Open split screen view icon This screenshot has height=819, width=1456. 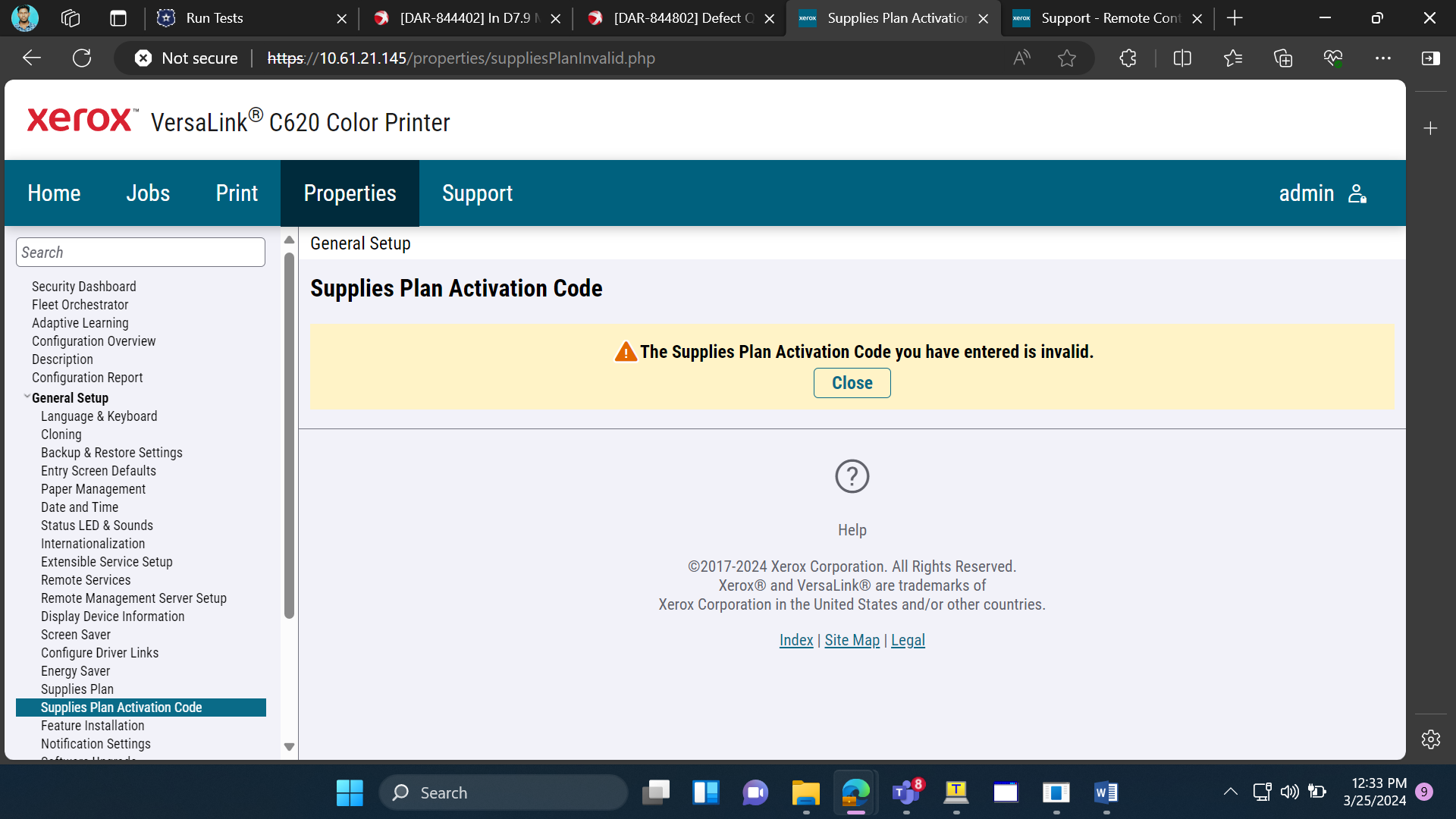click(1182, 58)
